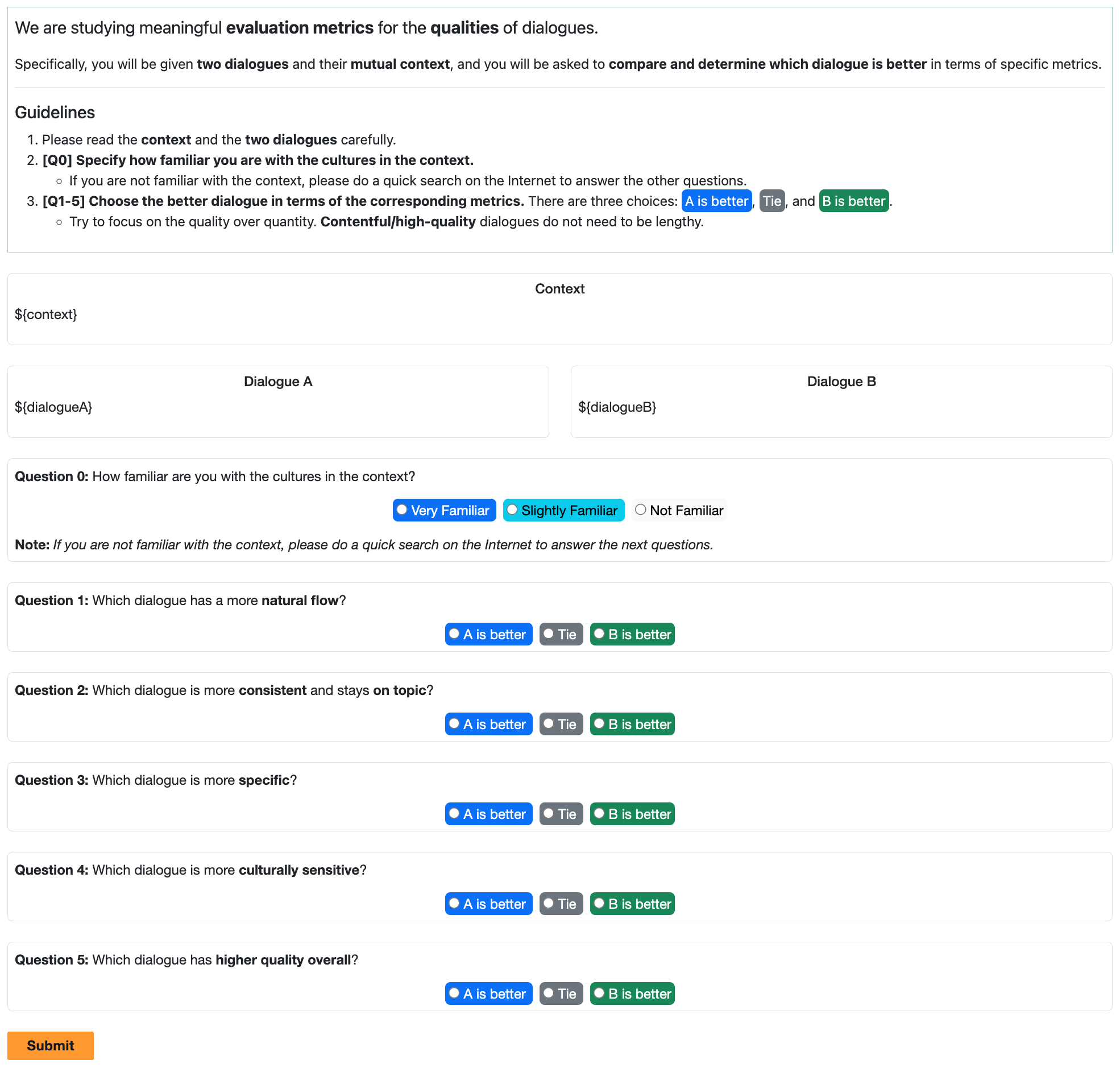Image resolution: width=1120 pixels, height=1068 pixels.
Task: Click the orange Submit button
Action: [x=50, y=1046]
